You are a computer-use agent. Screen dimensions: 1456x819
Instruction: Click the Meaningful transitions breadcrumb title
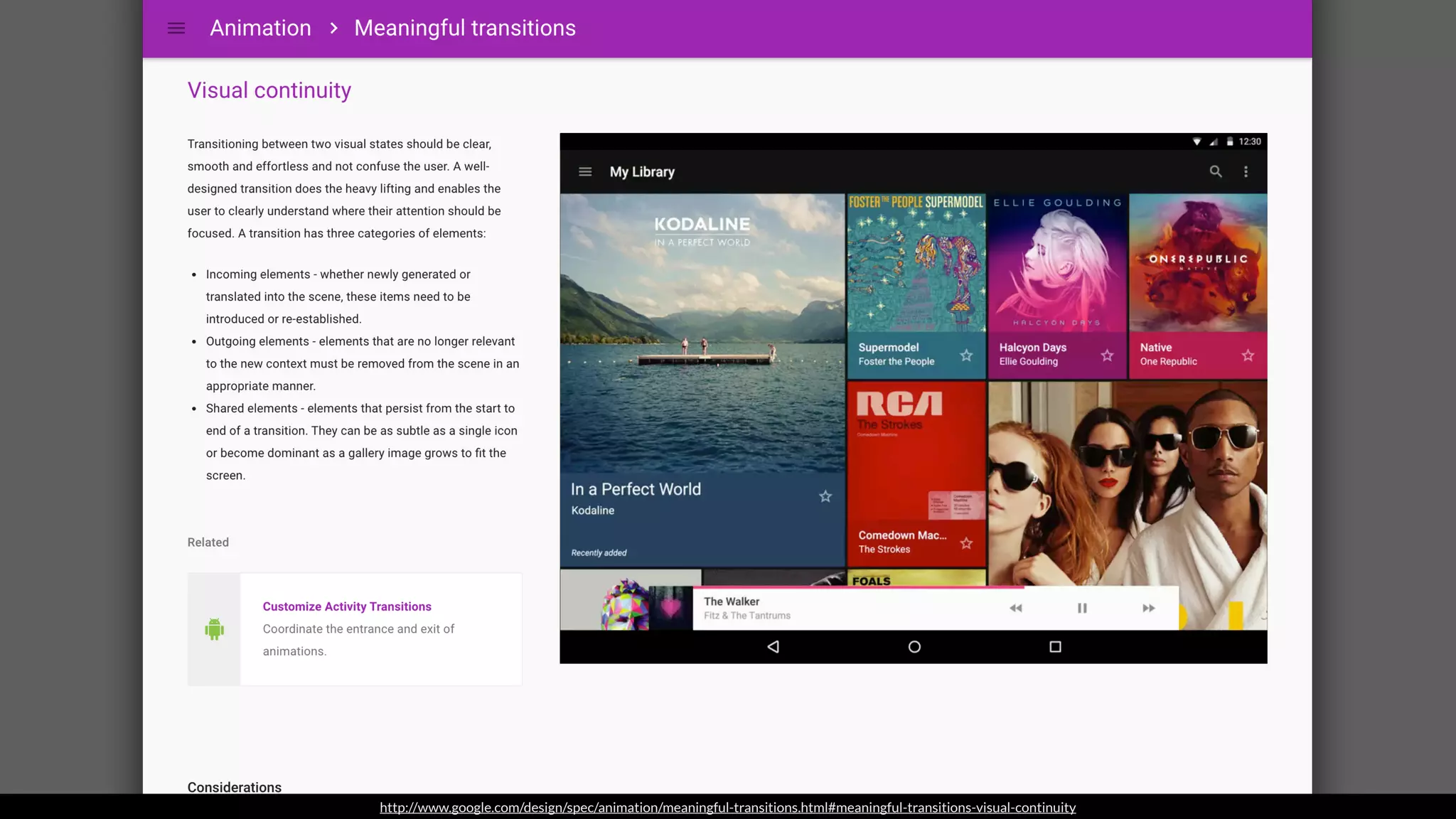(465, 28)
